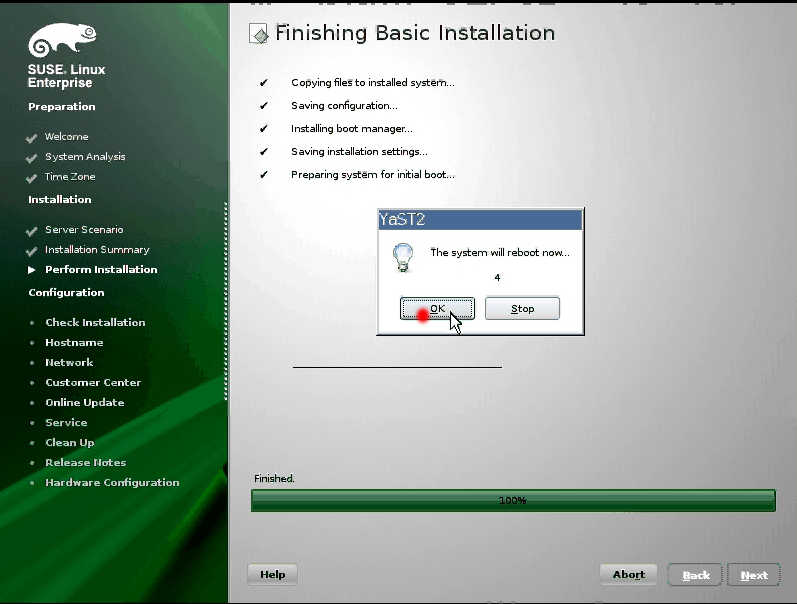Image resolution: width=797 pixels, height=604 pixels.
Task: Click checkmark next to Preparing system for initial boot
Action: pos(263,174)
